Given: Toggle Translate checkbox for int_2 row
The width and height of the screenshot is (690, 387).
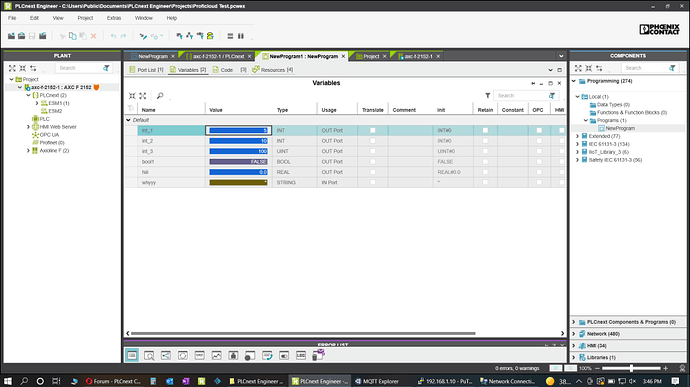Looking at the screenshot, I should [373, 141].
